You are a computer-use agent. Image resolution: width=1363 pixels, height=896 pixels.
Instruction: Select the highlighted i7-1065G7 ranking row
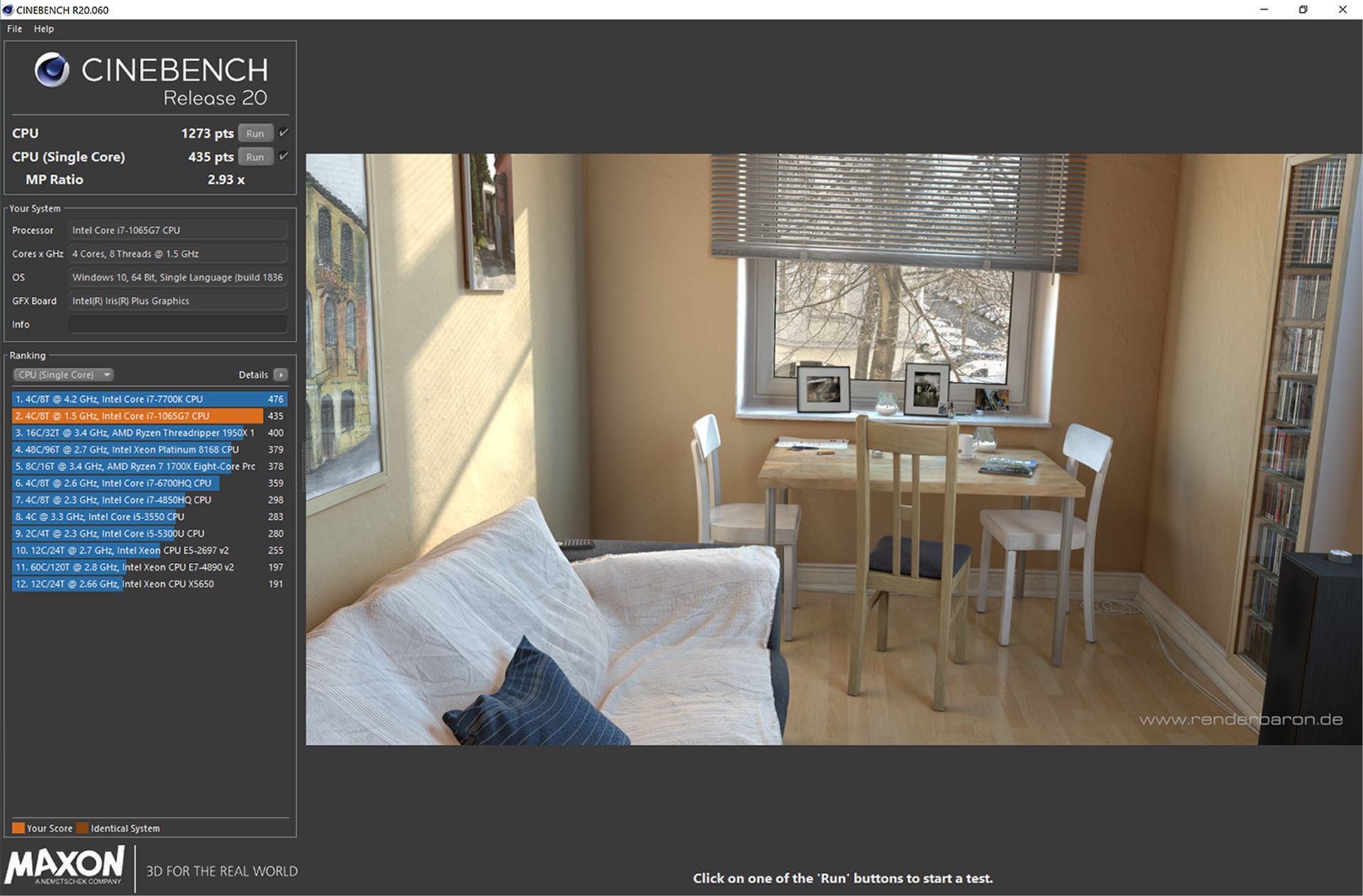pos(149,416)
